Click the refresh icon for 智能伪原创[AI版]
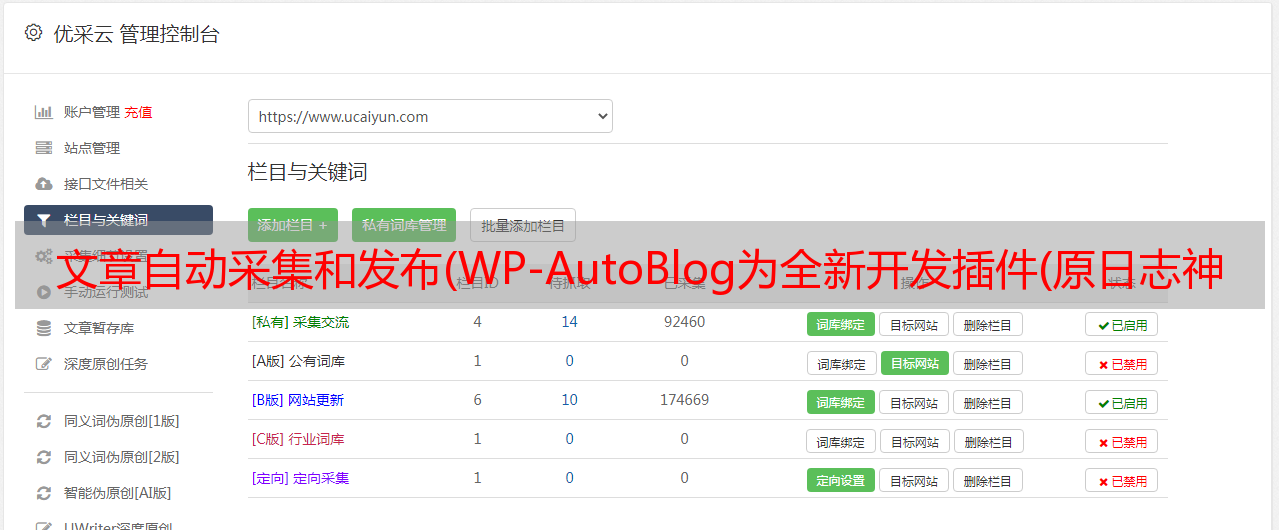Image resolution: width=1279 pixels, height=530 pixels. [44, 493]
